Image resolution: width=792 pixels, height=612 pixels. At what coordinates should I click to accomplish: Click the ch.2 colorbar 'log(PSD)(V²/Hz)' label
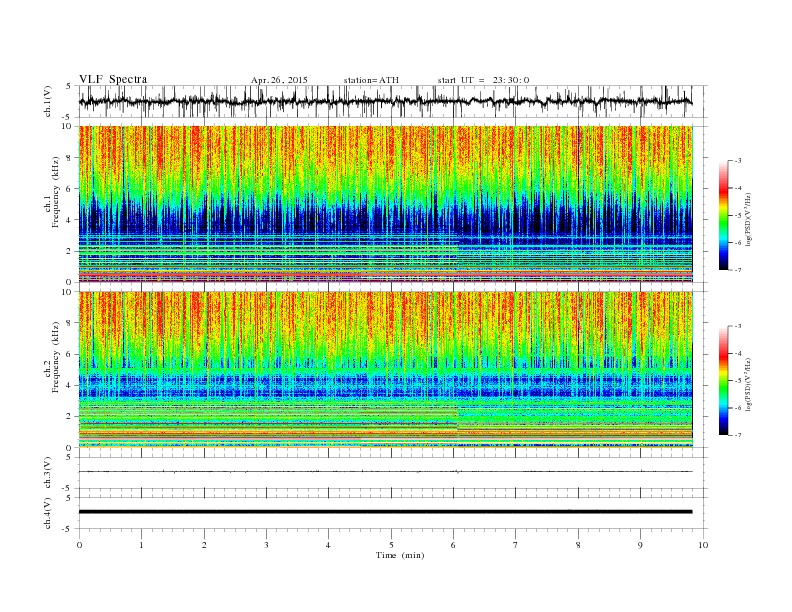point(749,384)
